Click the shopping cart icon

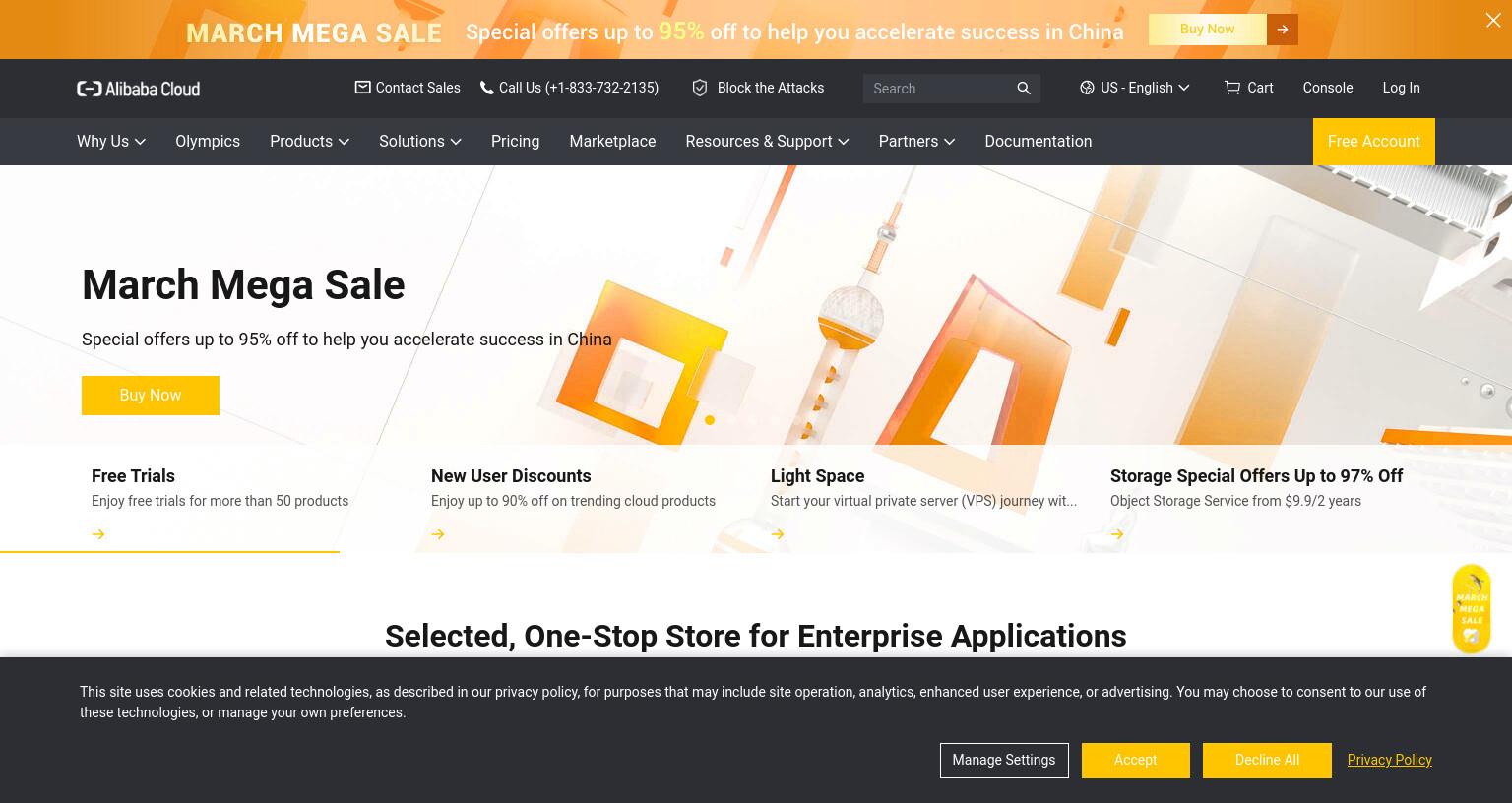1232,88
